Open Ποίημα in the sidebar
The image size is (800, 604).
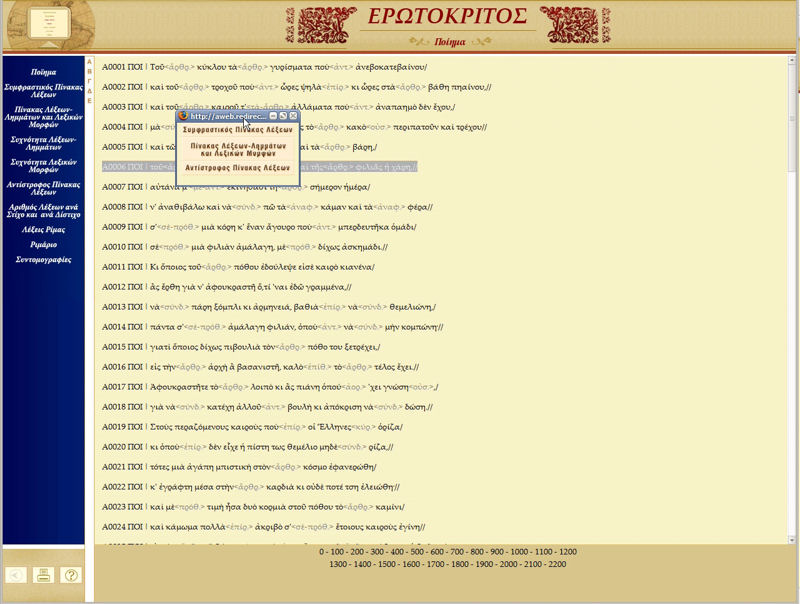(x=43, y=73)
